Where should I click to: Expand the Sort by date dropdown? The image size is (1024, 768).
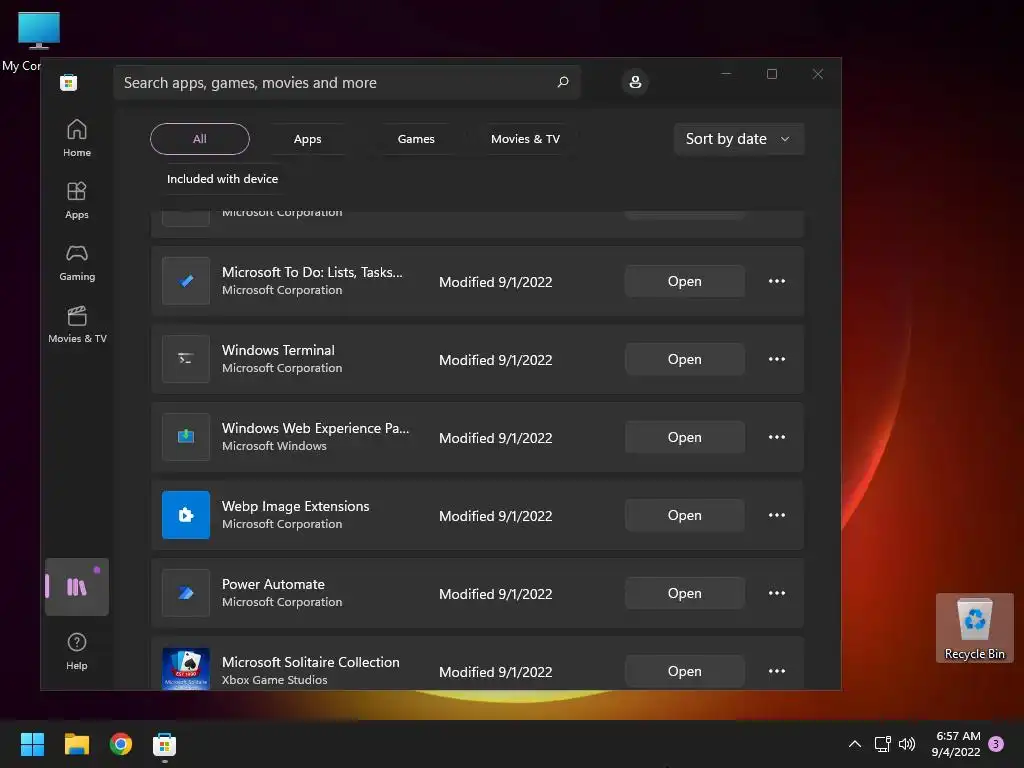coord(739,139)
